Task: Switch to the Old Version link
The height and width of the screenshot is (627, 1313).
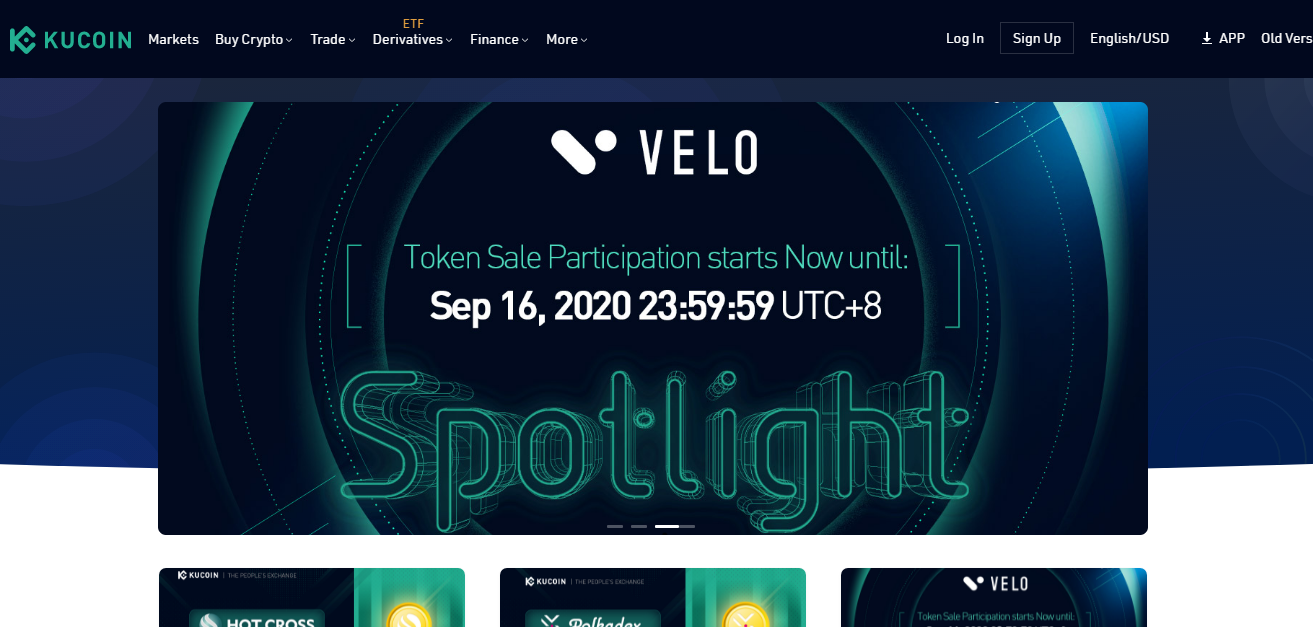Action: 1286,39
